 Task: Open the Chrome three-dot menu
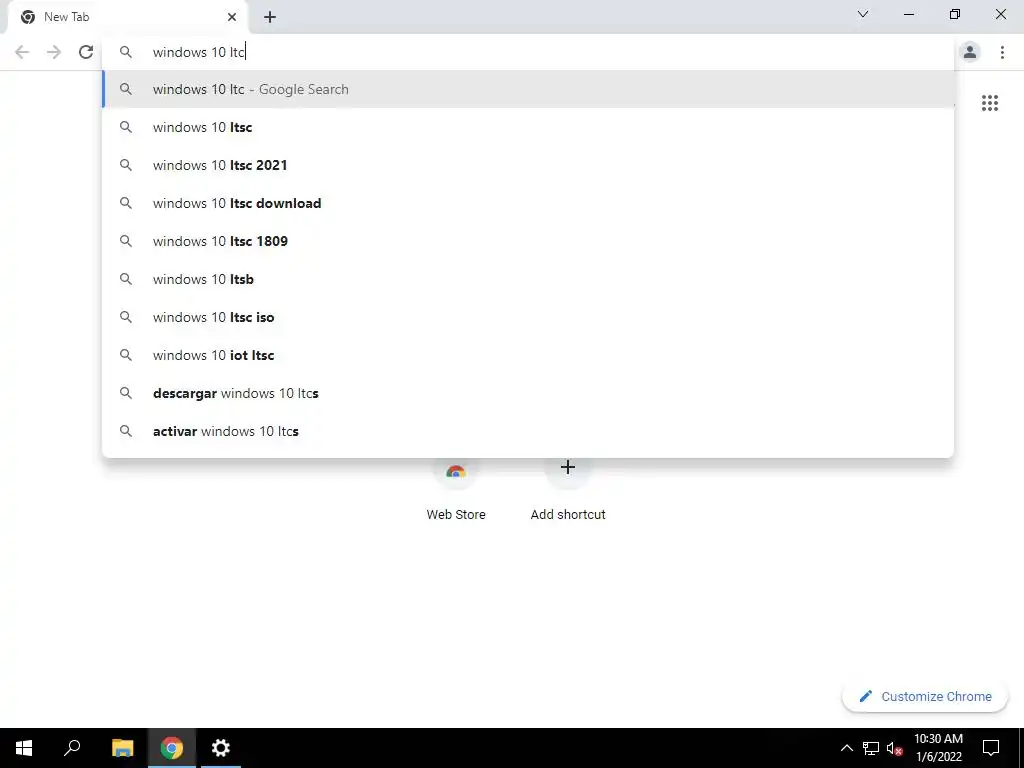[x=1002, y=52]
